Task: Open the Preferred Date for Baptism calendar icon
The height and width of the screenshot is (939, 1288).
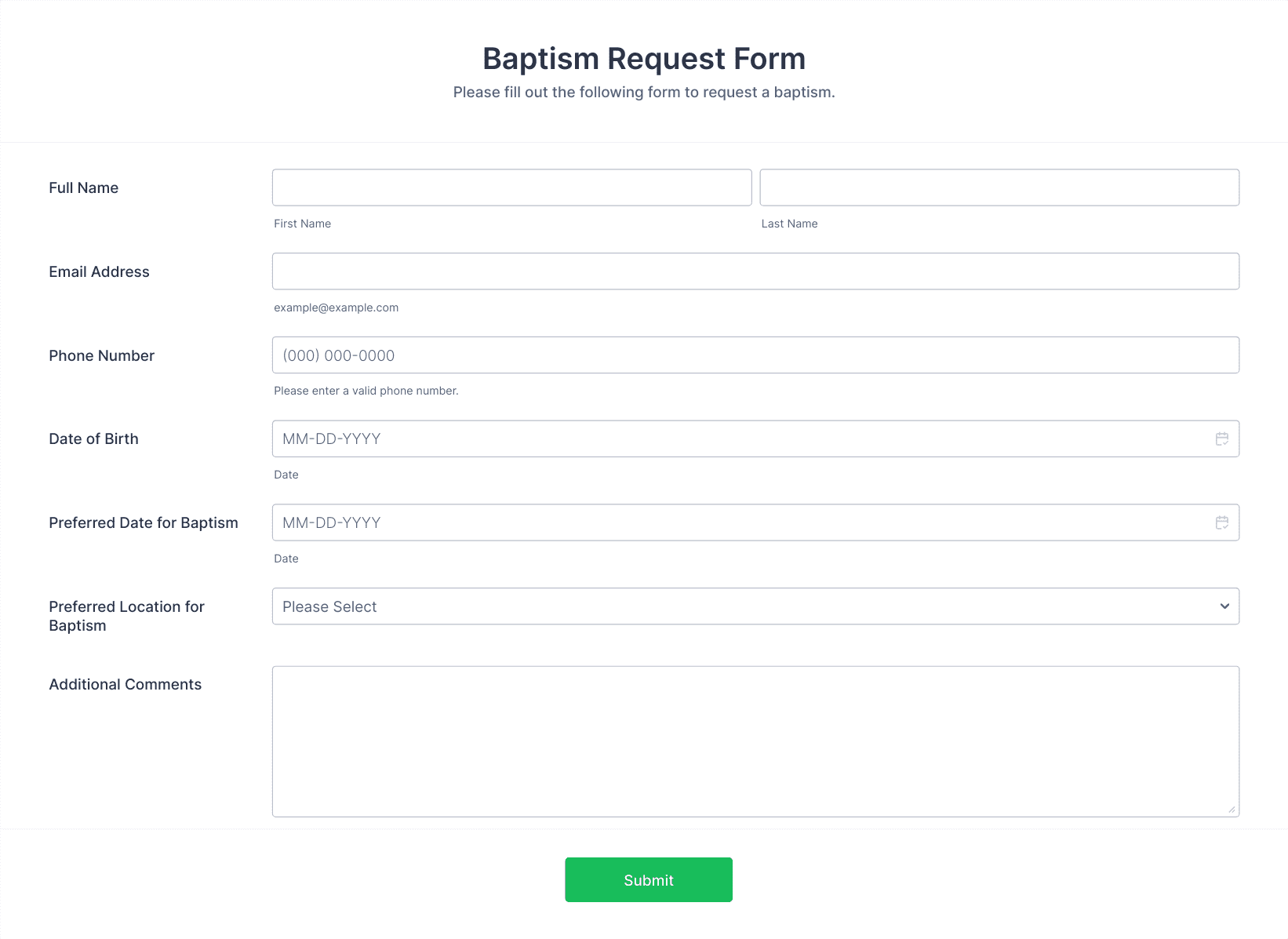Action: click(1221, 522)
